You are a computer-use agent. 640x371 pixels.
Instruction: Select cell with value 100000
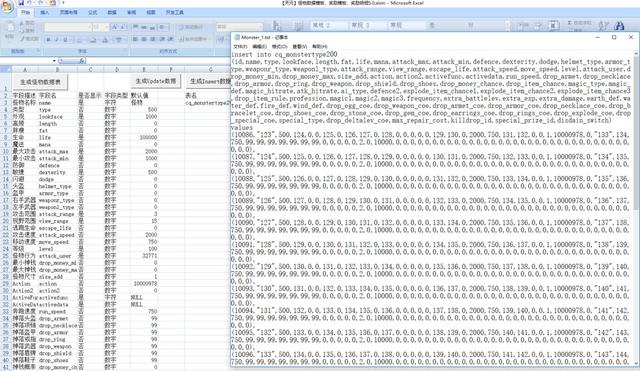(x=144, y=138)
